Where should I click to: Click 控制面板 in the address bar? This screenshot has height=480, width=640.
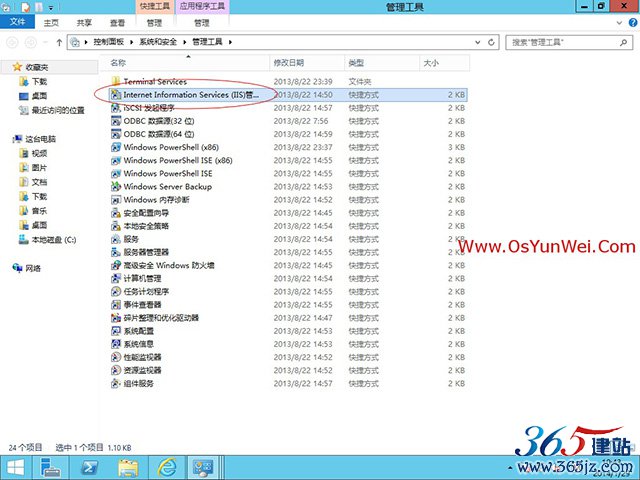(109, 42)
